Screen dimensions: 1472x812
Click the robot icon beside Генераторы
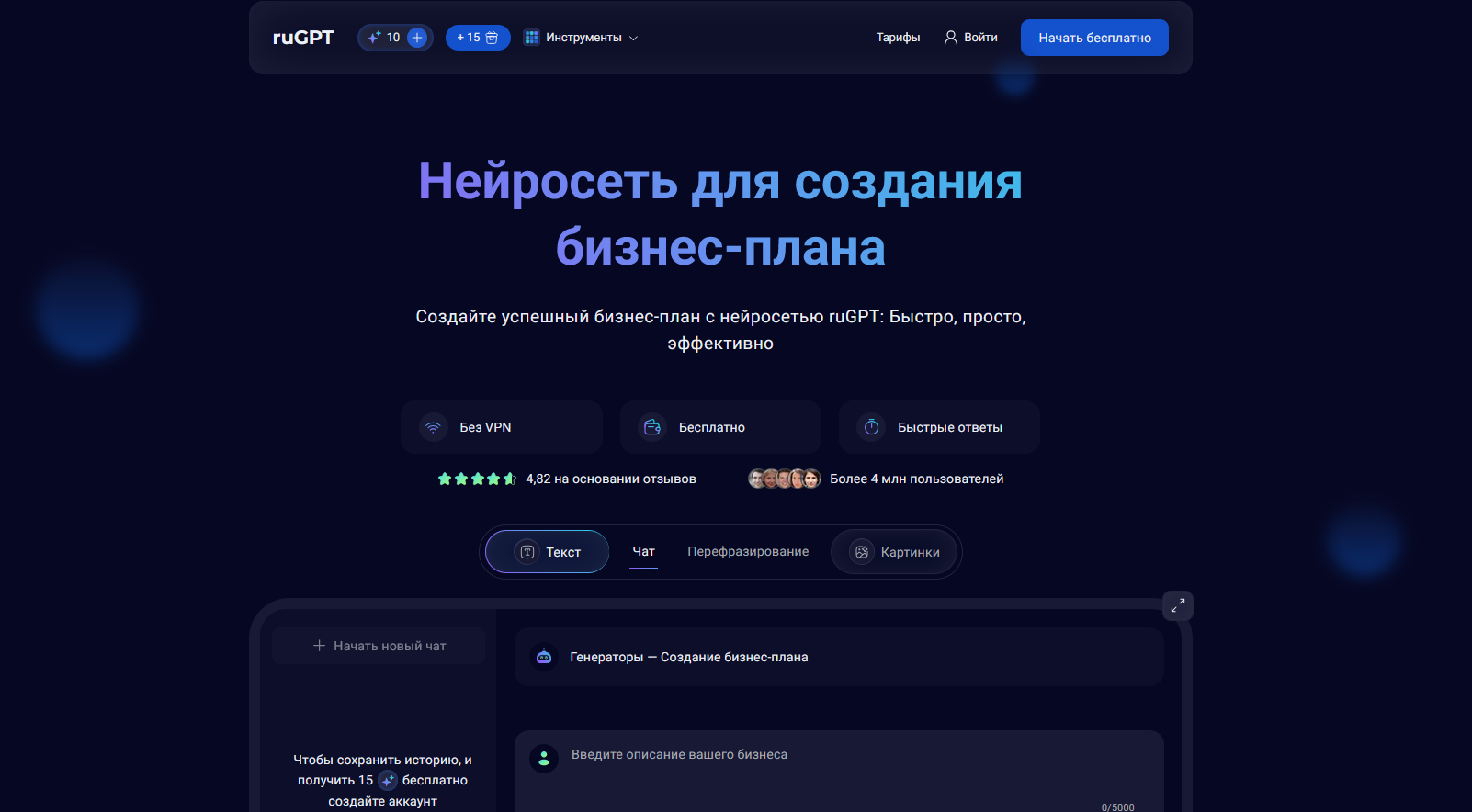click(x=544, y=657)
